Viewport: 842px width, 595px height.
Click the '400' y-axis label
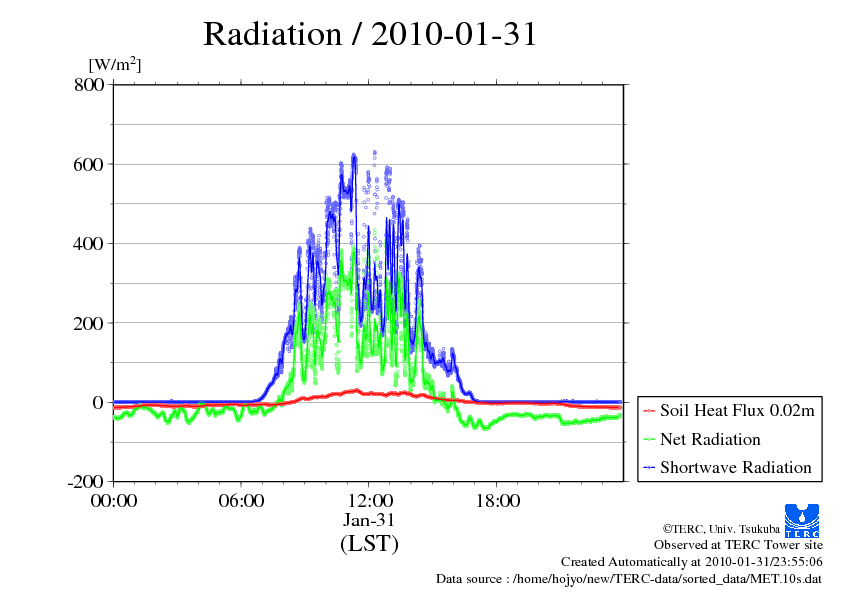(89, 244)
